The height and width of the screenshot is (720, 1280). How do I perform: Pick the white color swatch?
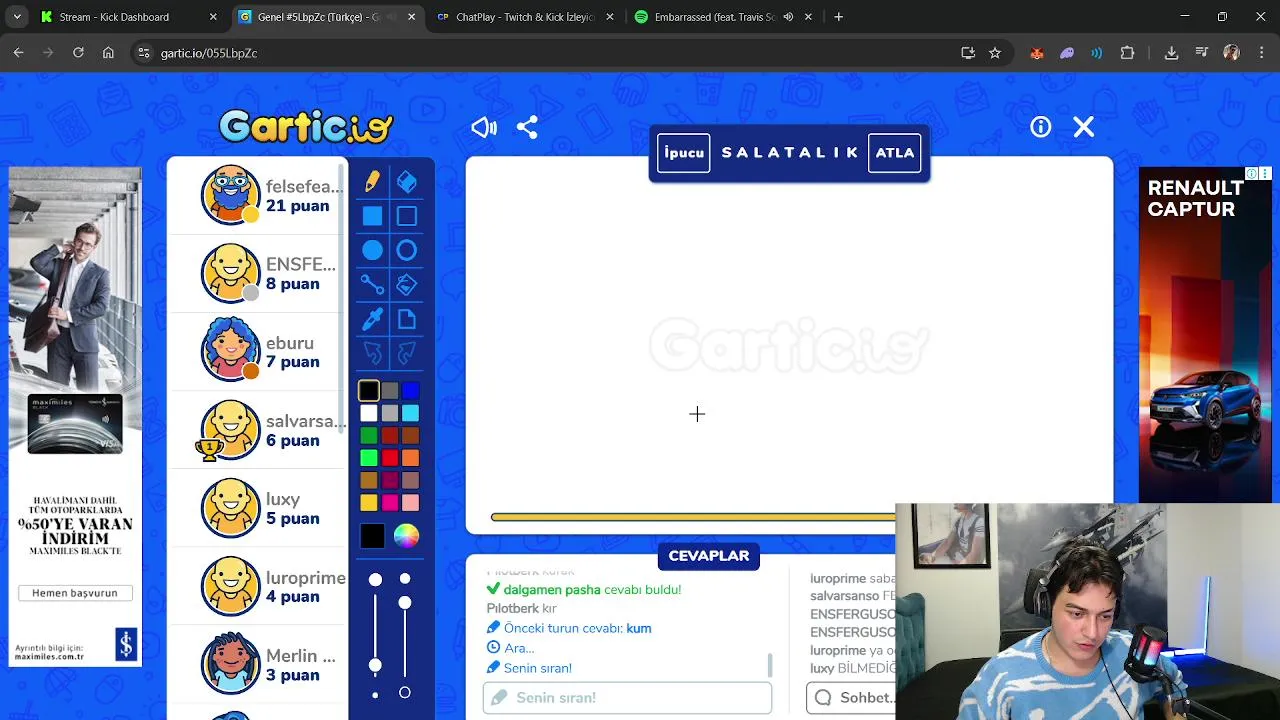point(369,413)
